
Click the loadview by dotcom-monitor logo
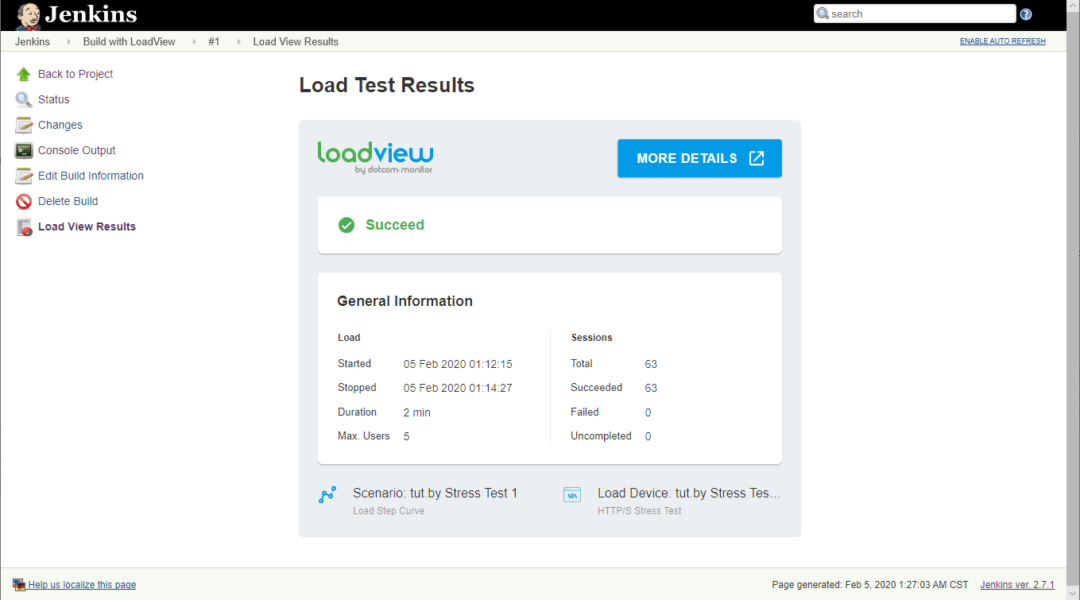pos(375,157)
